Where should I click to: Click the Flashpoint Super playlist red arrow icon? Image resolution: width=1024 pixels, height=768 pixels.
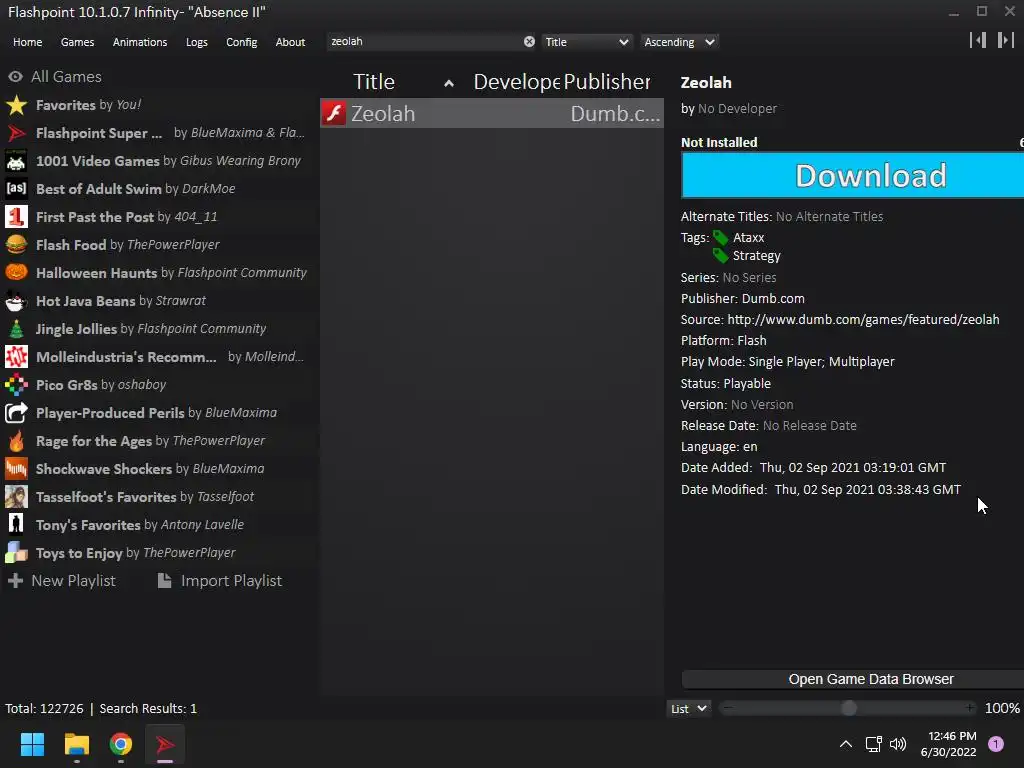coord(16,133)
